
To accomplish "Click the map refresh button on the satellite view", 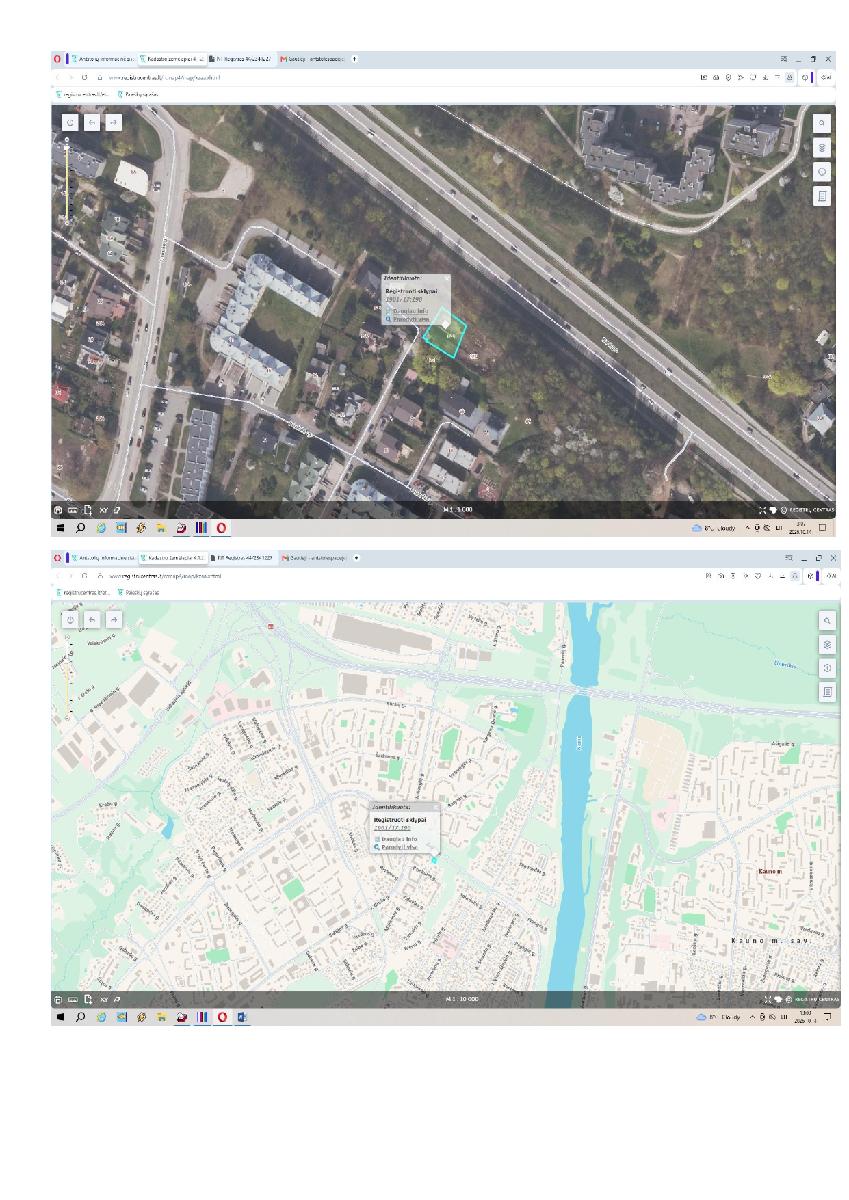I will point(70,122).
